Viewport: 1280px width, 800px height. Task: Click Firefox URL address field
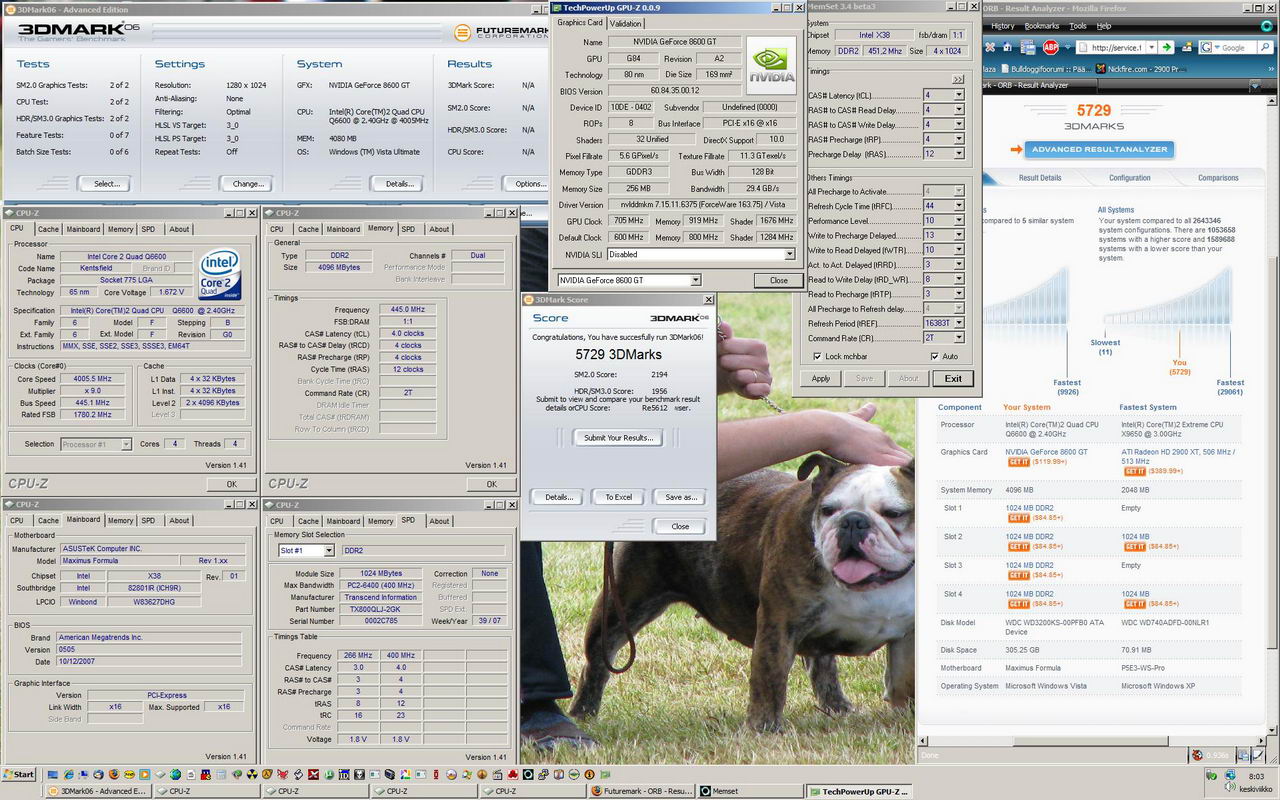tap(1110, 47)
